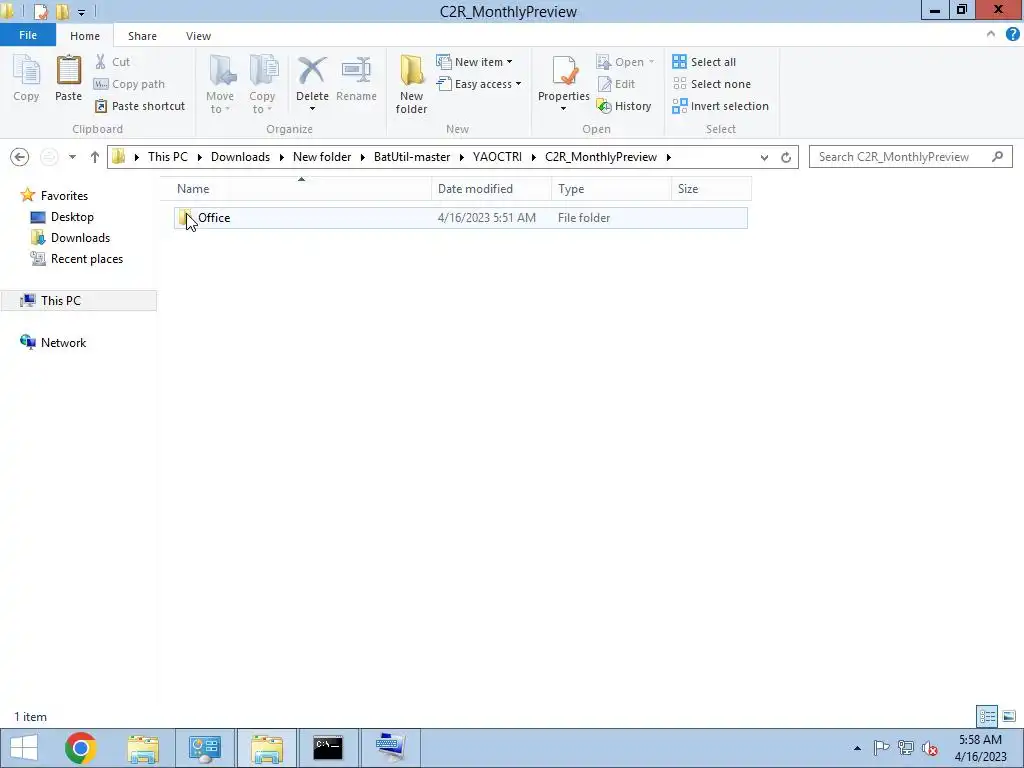Click Invert selection in ribbon
The width and height of the screenshot is (1024, 768).
click(x=720, y=106)
